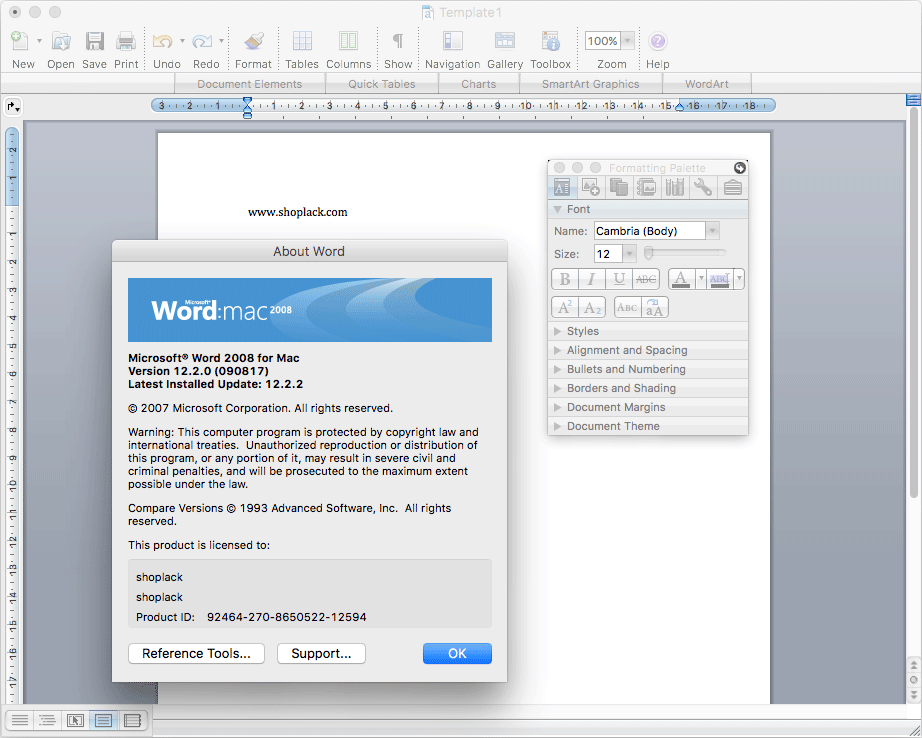922x738 pixels.
Task: Expand the Styles section
Action: pyautogui.click(x=557, y=331)
